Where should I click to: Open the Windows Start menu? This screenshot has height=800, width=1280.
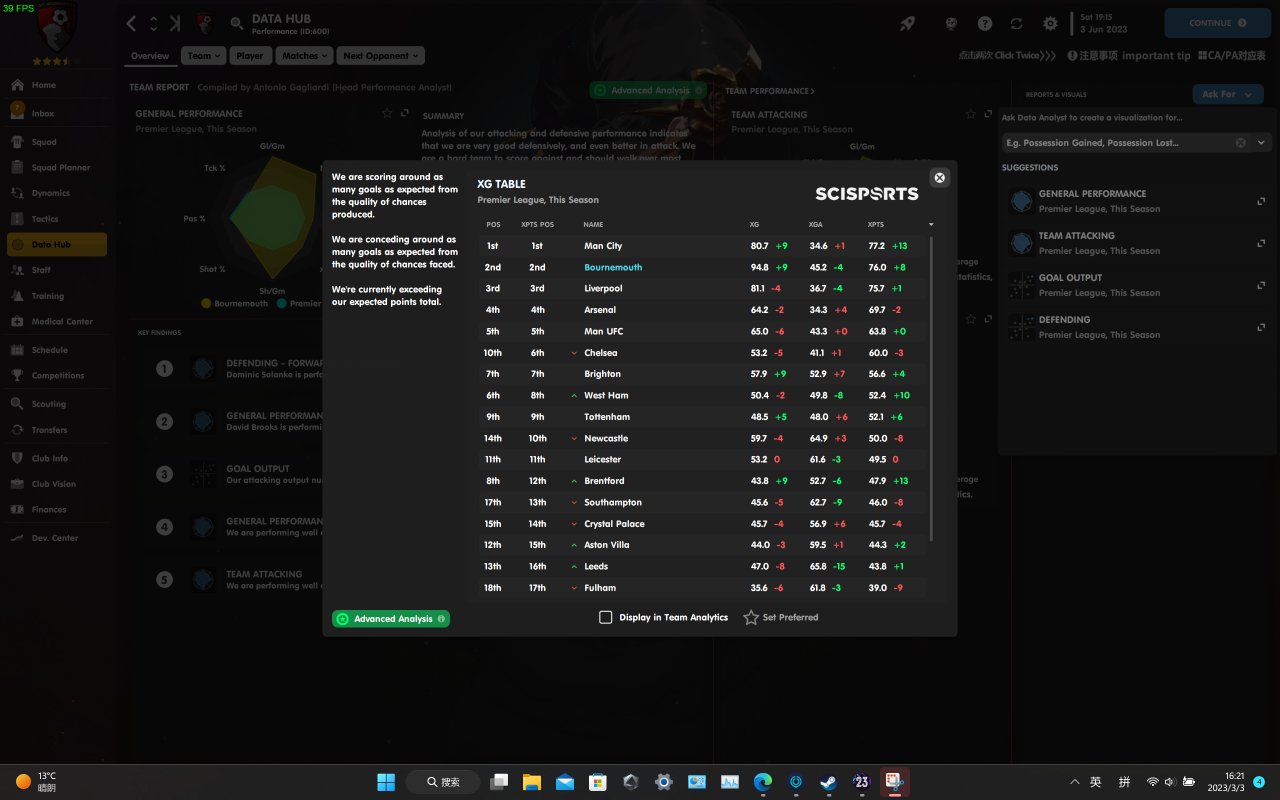[386, 782]
